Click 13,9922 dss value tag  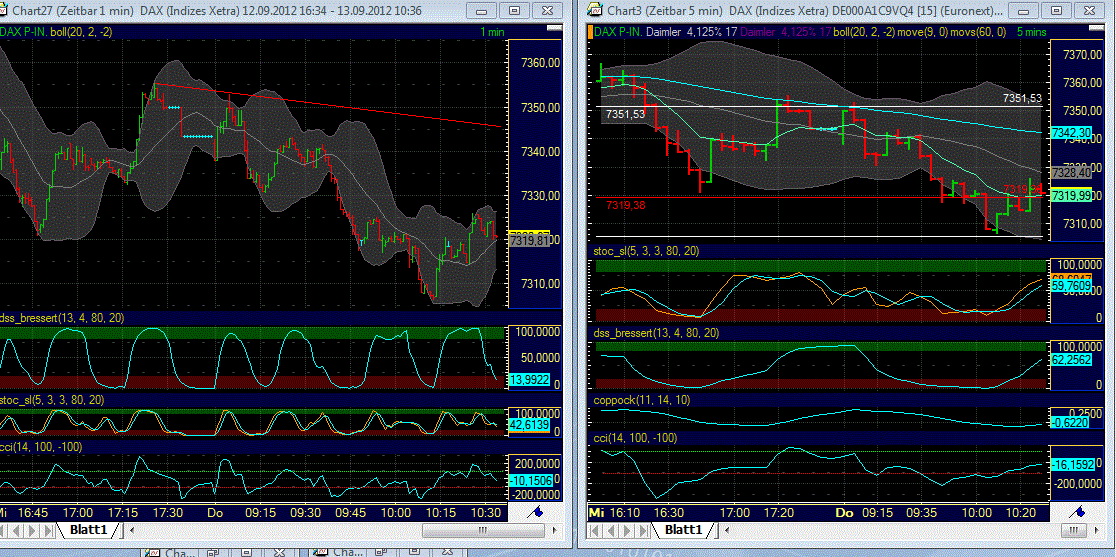click(x=529, y=381)
